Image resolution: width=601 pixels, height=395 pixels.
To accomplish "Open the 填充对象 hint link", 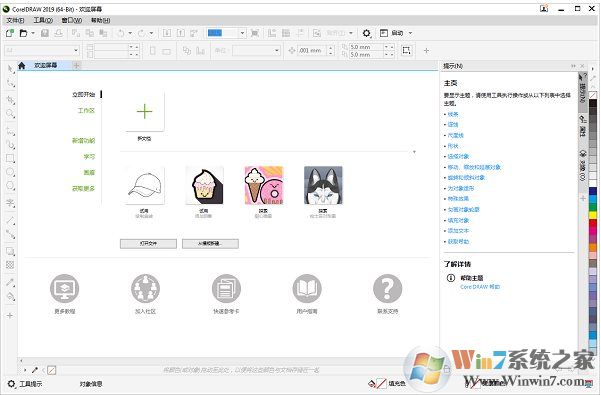I will point(458,220).
